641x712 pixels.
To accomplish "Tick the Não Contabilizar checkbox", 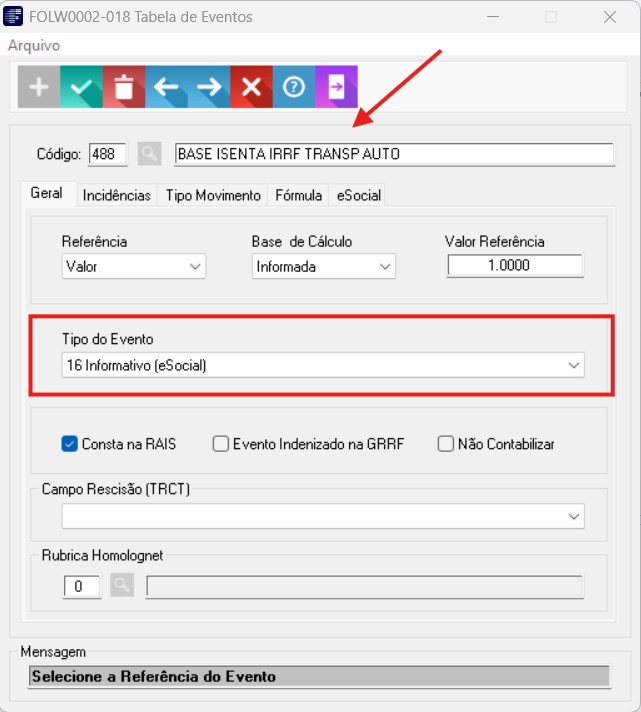I will pyautogui.click(x=445, y=444).
